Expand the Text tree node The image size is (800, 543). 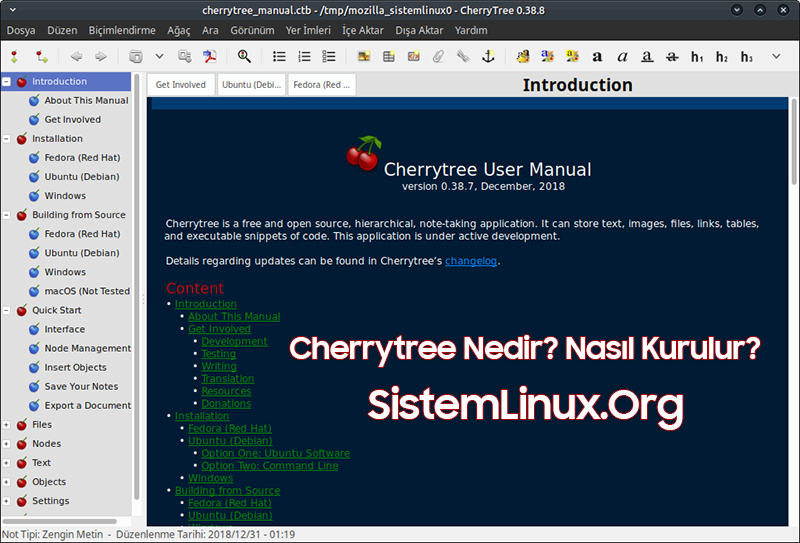pos(7,463)
